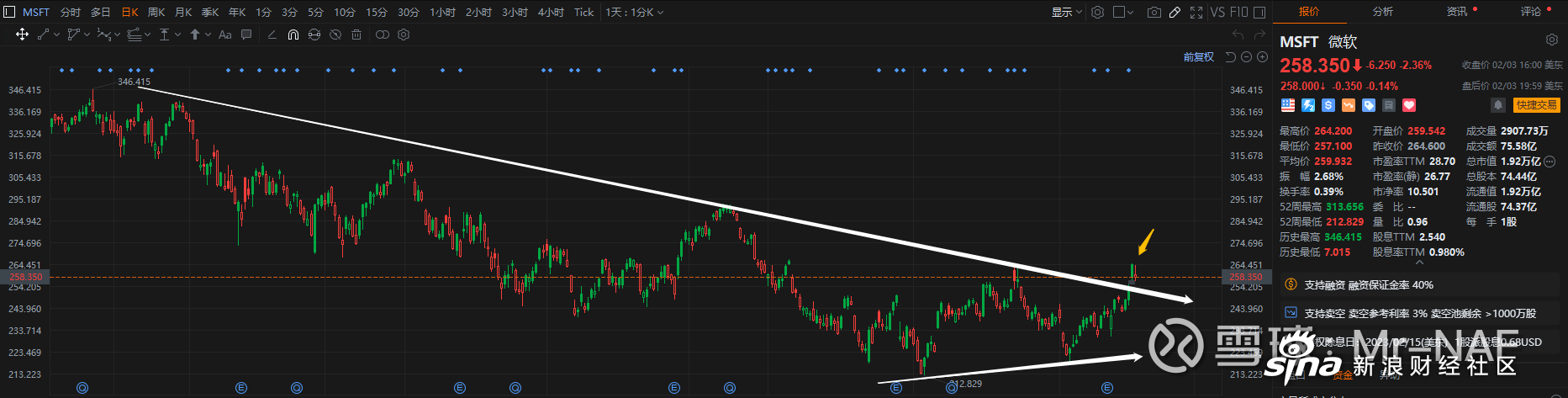Open 评论 comments tab
The height and width of the screenshot is (398, 1568).
click(1530, 11)
